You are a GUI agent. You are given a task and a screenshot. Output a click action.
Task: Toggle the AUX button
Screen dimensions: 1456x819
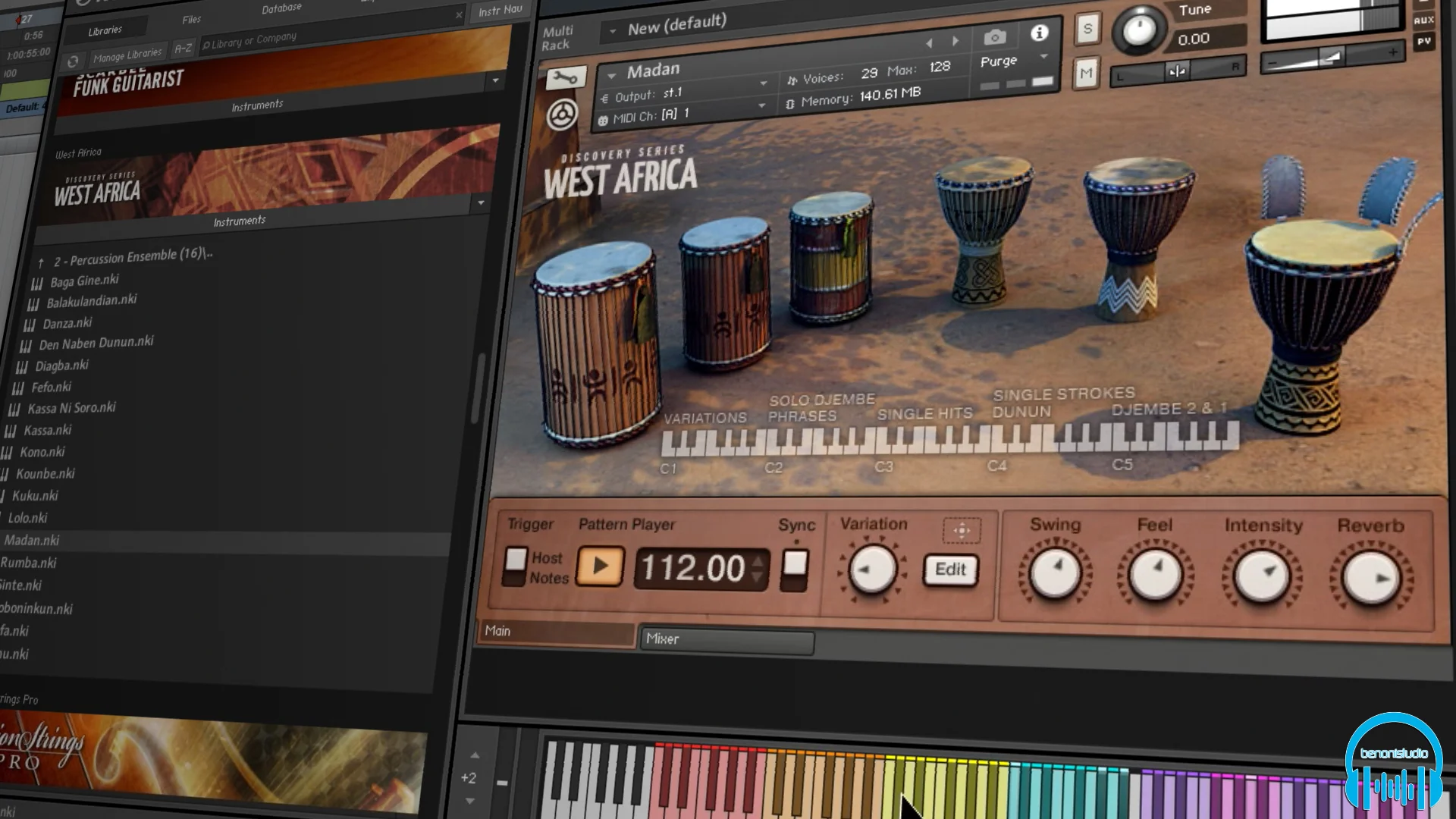point(1423,20)
